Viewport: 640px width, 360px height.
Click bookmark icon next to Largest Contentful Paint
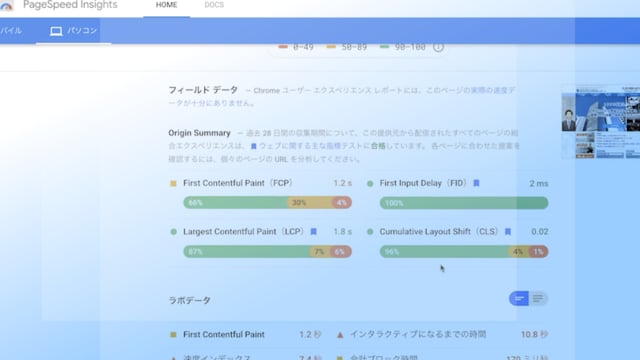click(313, 232)
